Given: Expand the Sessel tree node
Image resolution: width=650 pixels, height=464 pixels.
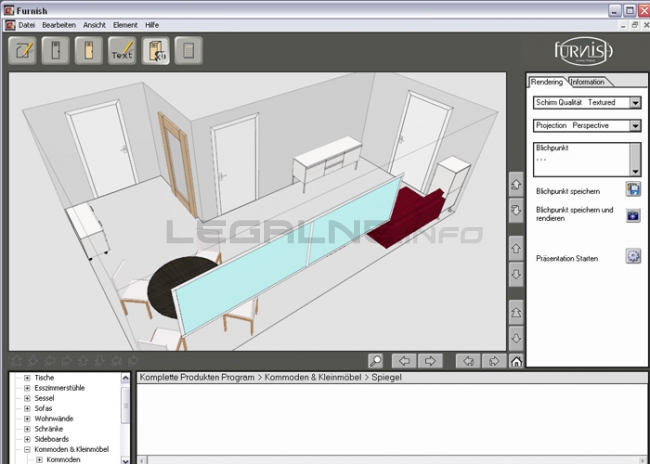Looking at the screenshot, I should [x=27, y=398].
